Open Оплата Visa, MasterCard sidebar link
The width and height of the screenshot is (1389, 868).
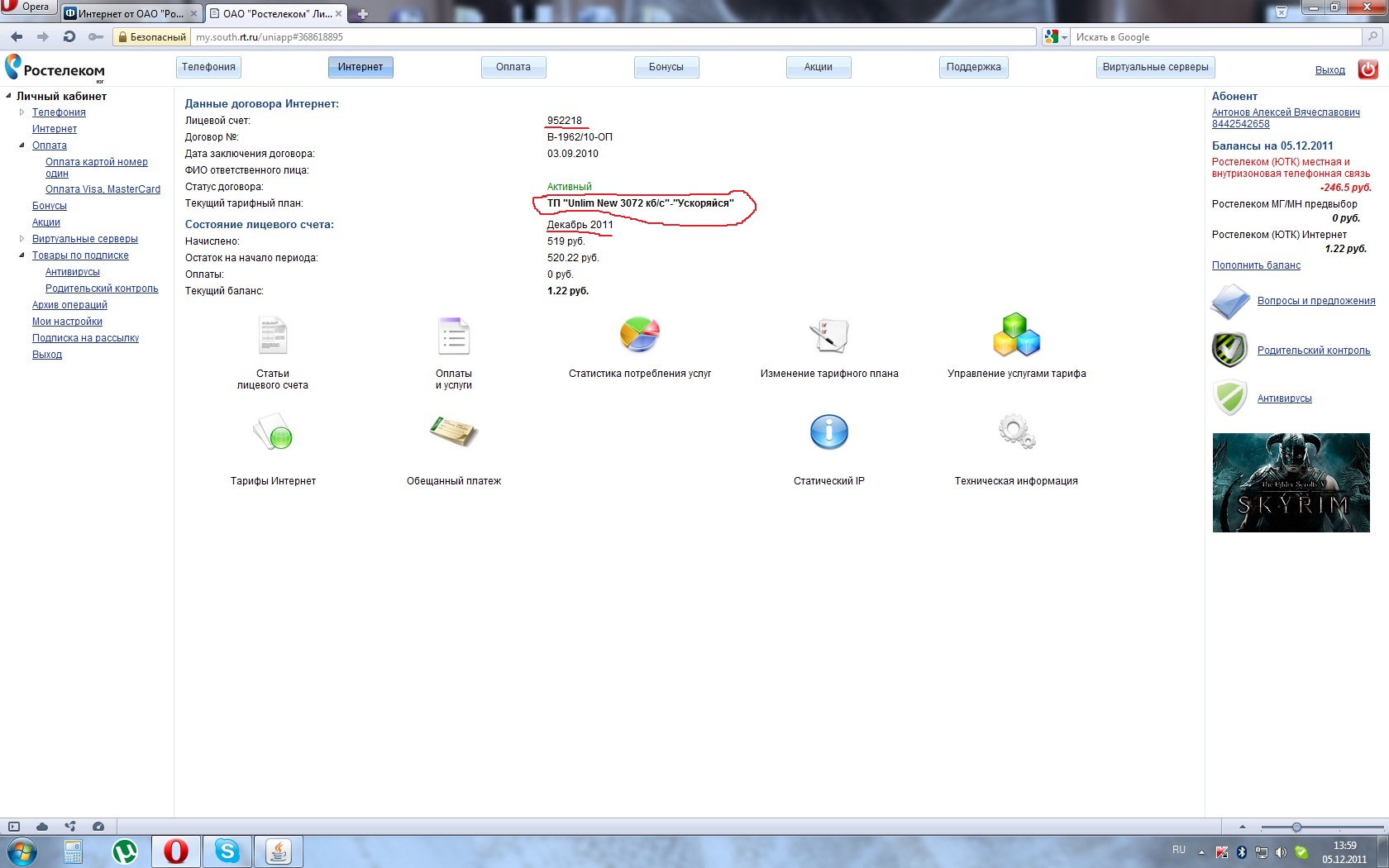[x=103, y=189]
